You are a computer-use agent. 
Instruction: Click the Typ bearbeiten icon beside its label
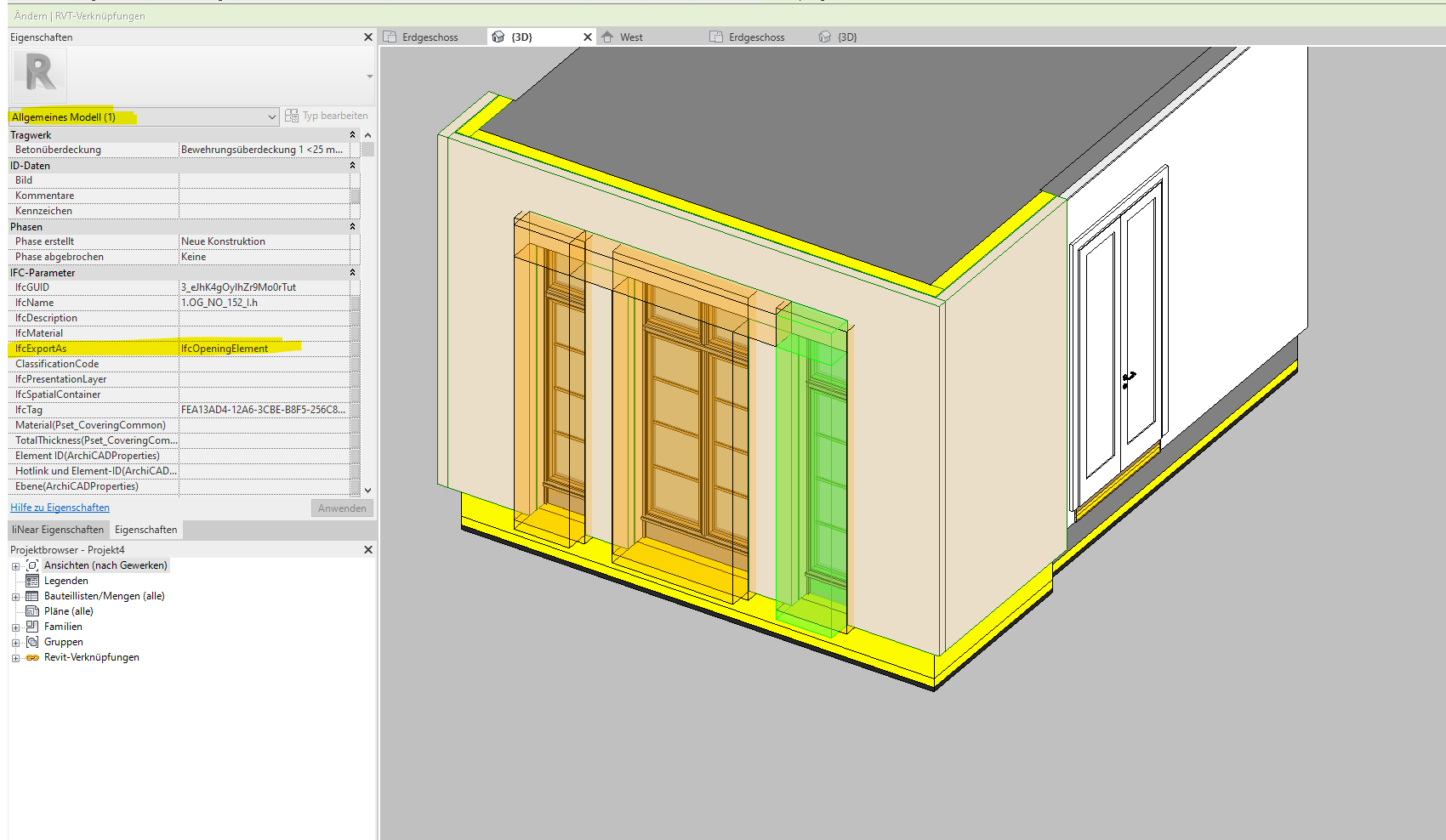pos(291,116)
